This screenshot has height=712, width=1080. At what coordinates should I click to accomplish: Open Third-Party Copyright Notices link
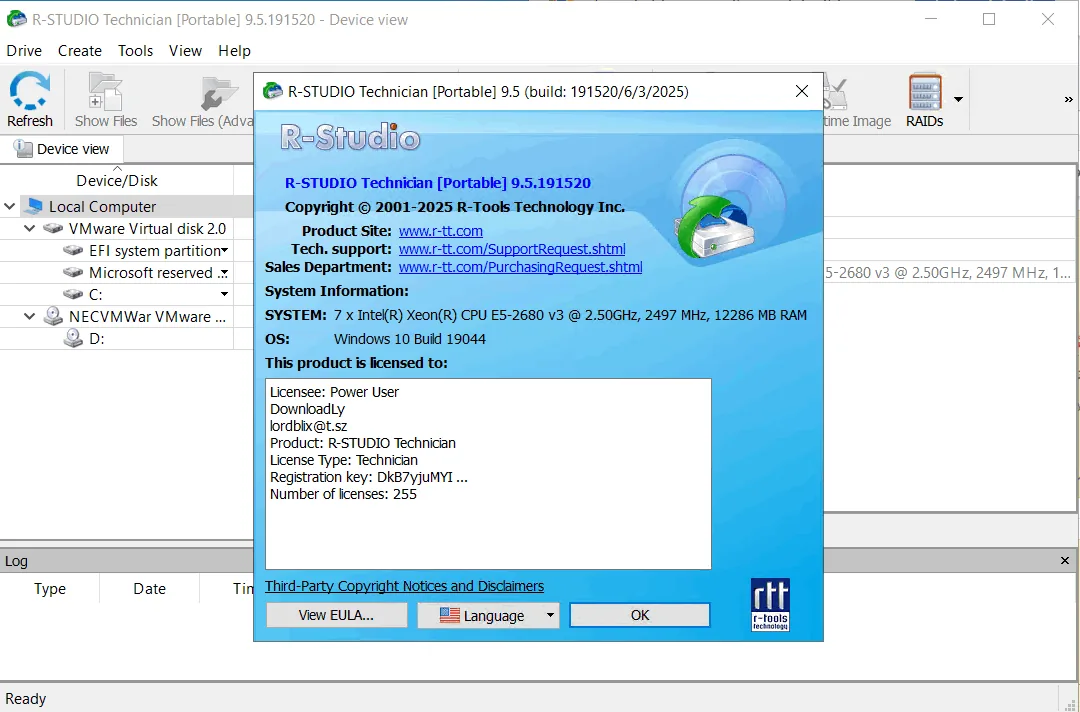pos(404,586)
